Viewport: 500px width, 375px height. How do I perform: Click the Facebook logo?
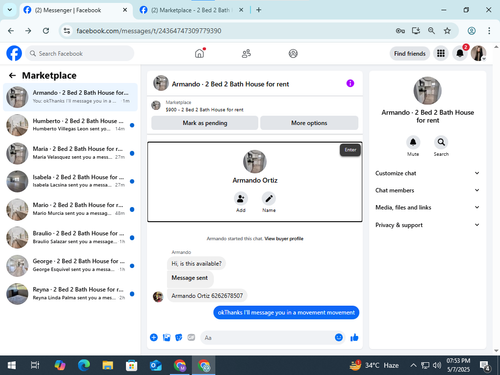tap(14, 53)
